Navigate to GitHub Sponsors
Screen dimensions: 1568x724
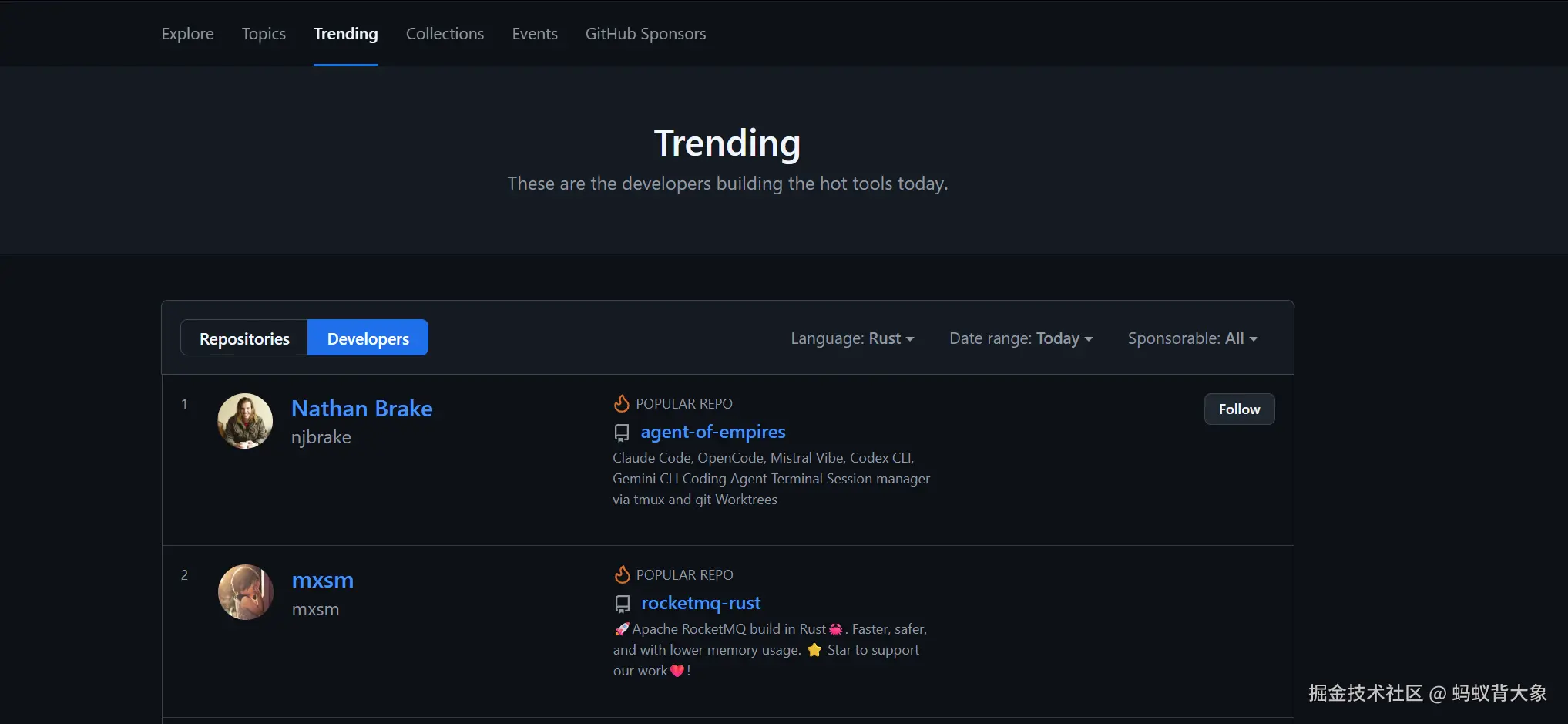pos(645,34)
